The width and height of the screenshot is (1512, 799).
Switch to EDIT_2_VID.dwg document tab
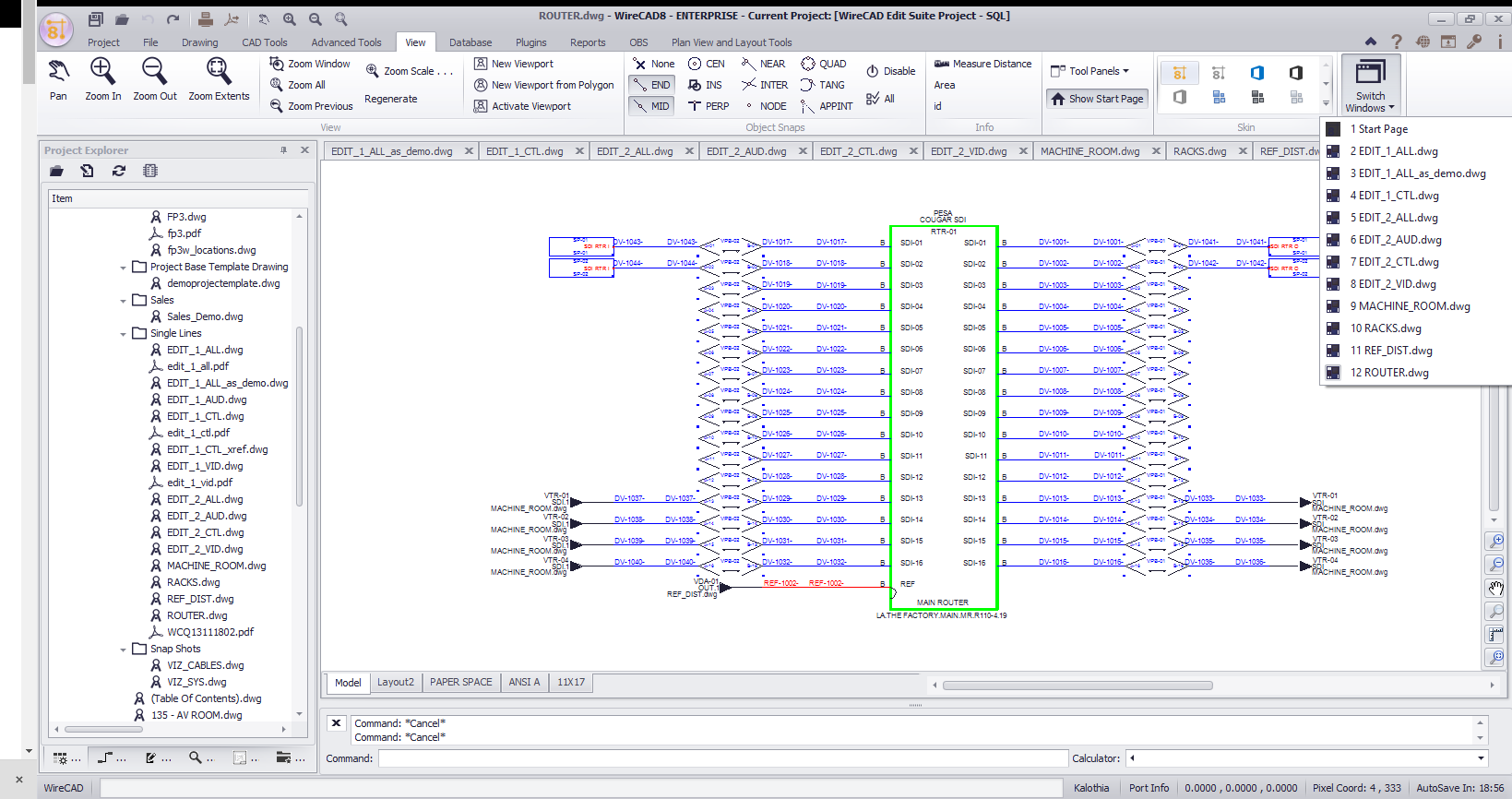point(969,151)
